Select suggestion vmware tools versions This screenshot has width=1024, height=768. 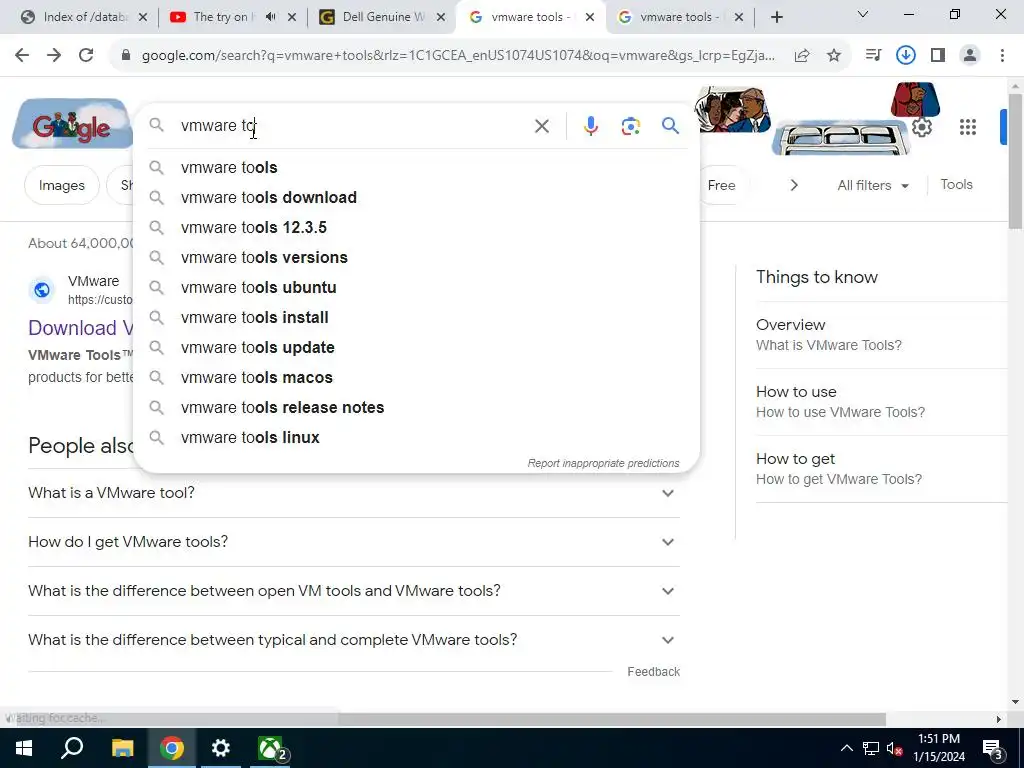(416, 257)
